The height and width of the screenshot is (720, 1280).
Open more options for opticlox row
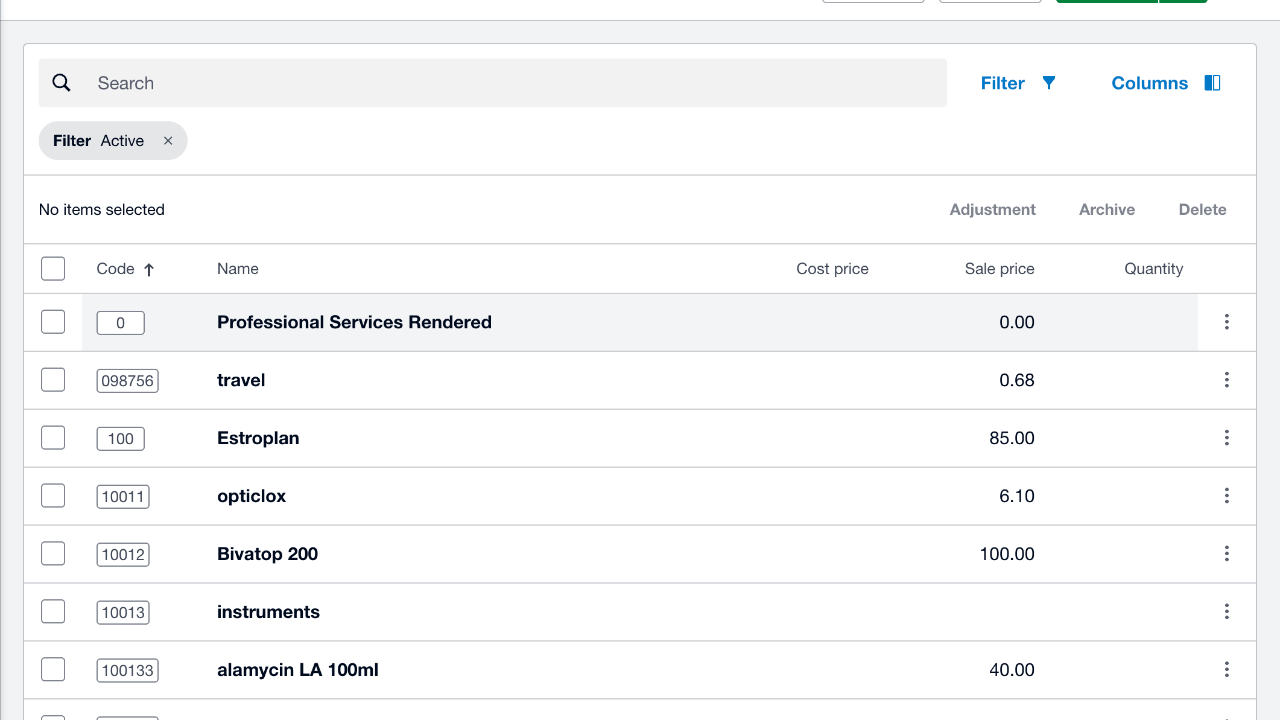pos(1227,496)
